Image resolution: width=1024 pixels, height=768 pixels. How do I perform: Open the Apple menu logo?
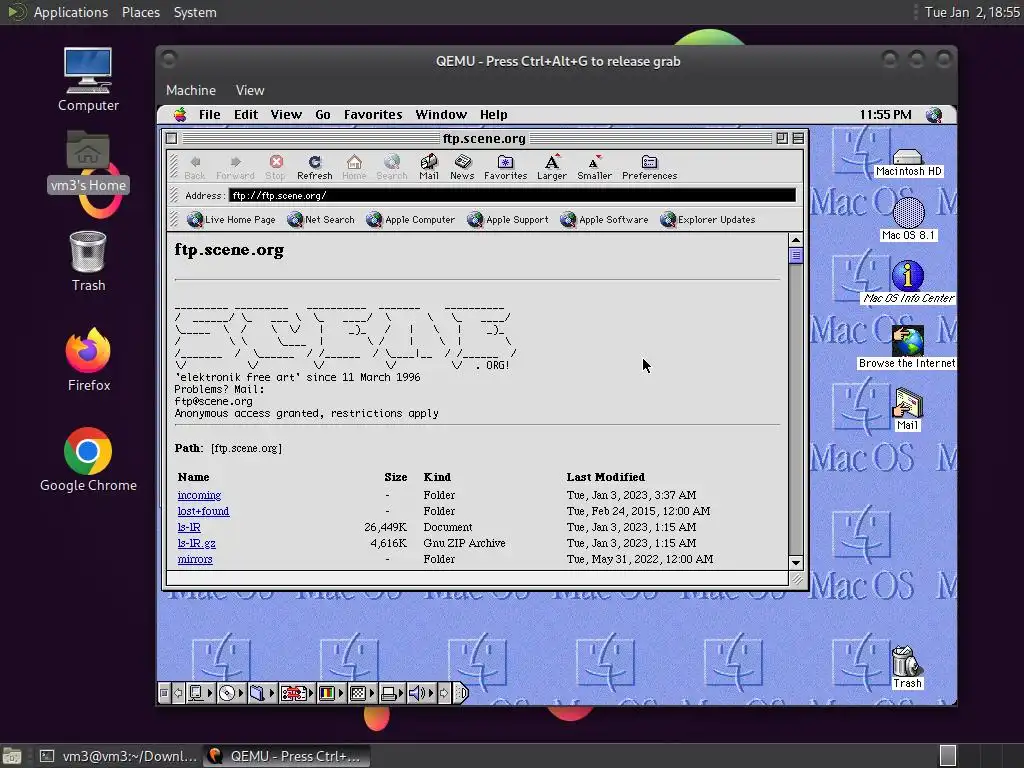(x=180, y=115)
